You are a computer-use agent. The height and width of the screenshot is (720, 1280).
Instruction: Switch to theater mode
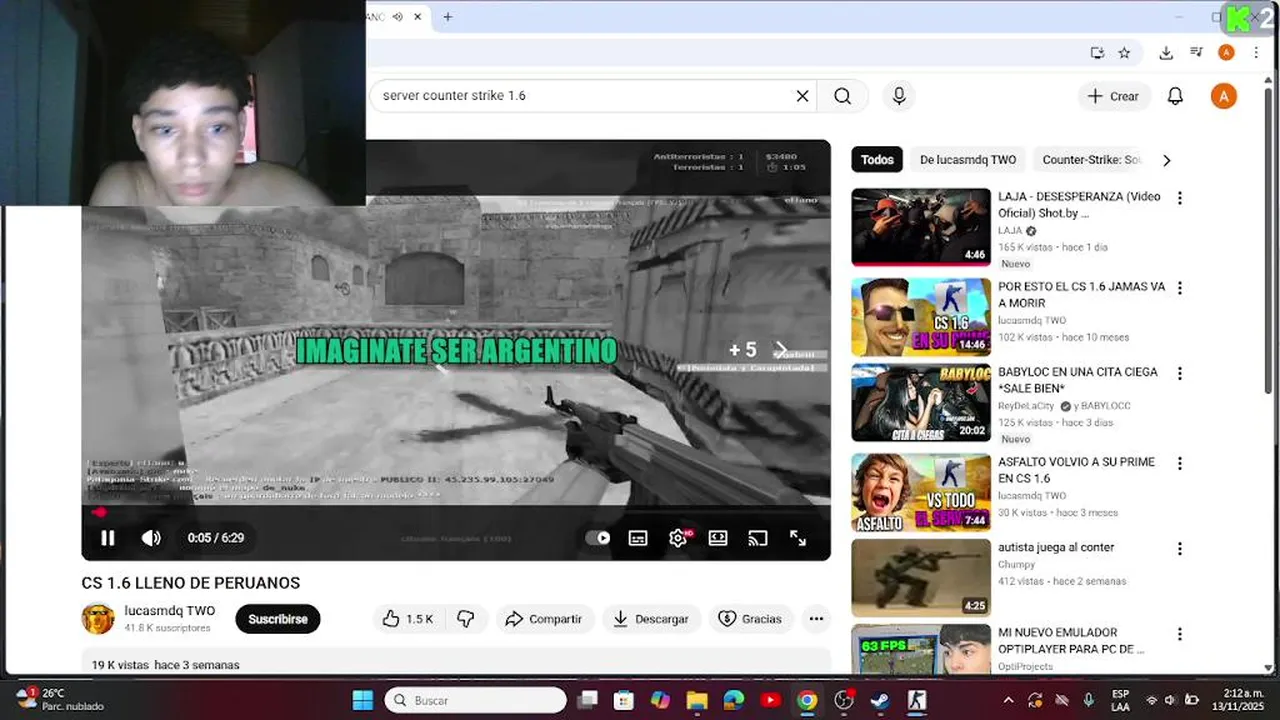pos(718,538)
